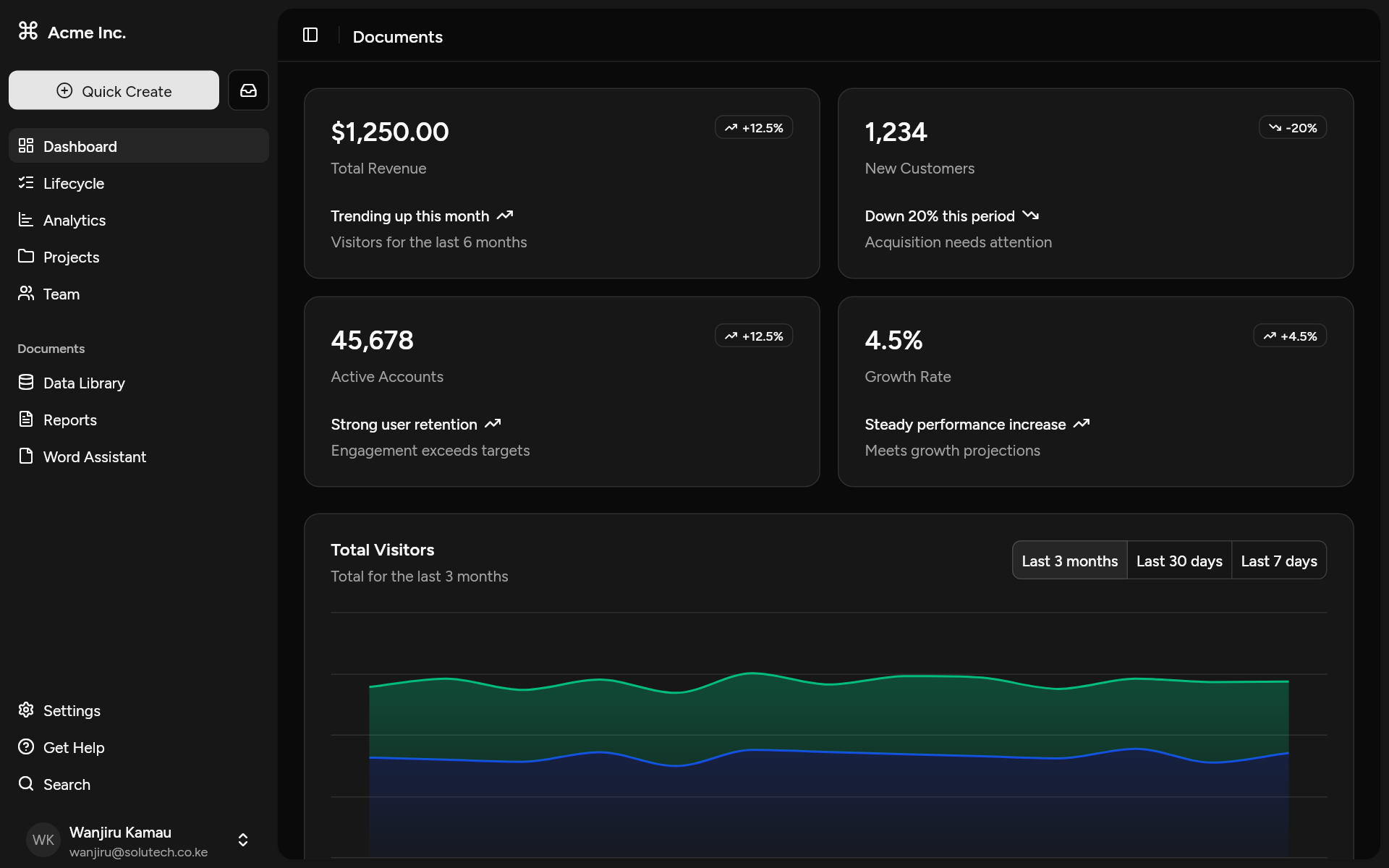The image size is (1389, 868).
Task: Click the Projects folder icon
Action: (26, 256)
